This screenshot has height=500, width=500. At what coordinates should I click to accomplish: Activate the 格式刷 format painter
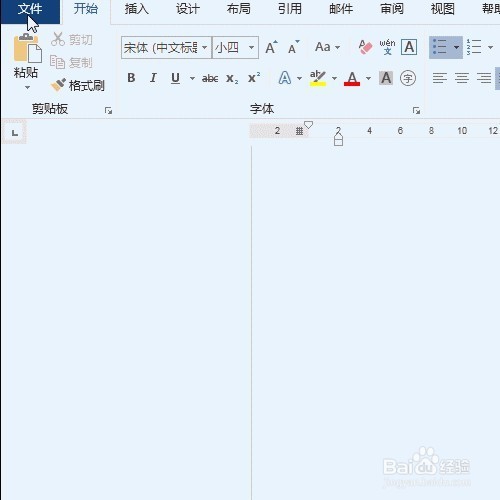pos(78,85)
